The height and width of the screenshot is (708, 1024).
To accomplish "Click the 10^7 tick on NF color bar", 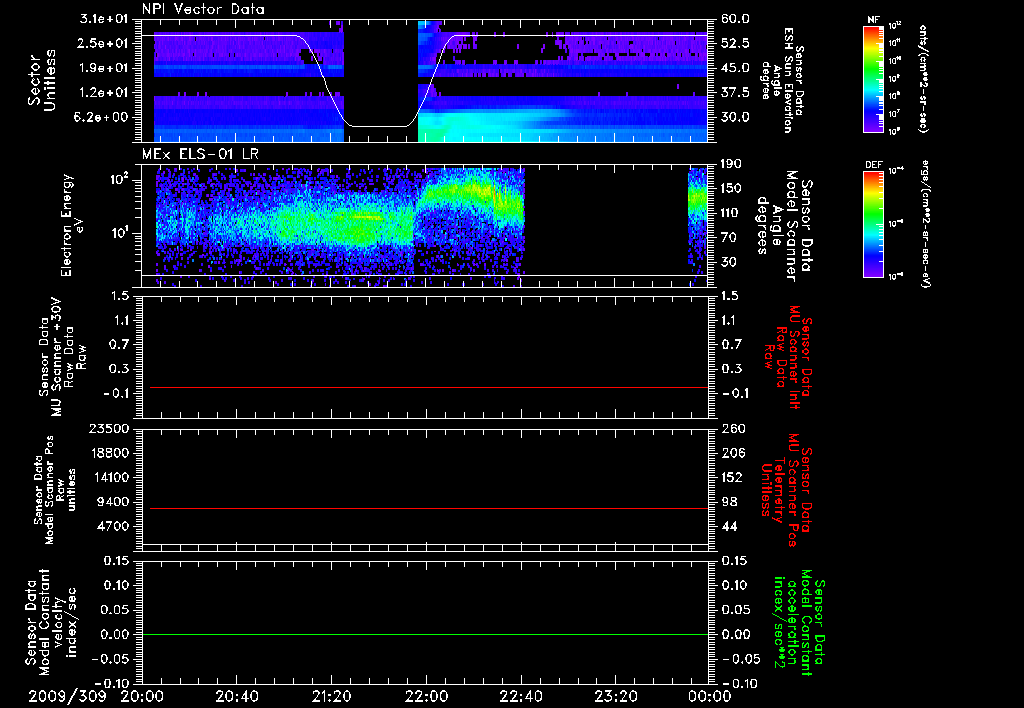I will coord(895,114).
